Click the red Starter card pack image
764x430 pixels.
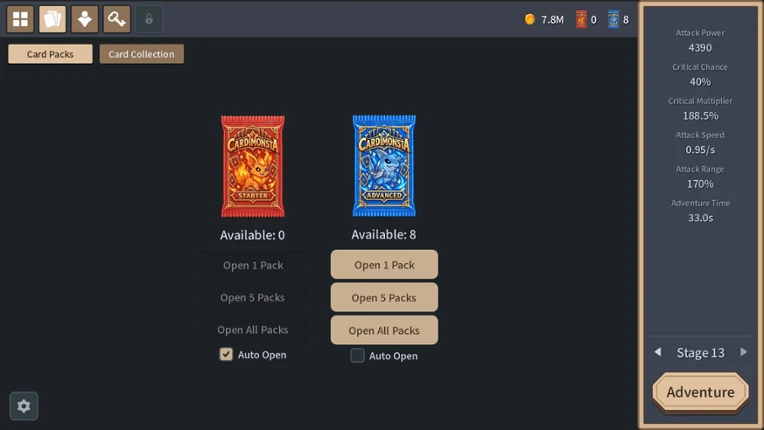[253, 166]
